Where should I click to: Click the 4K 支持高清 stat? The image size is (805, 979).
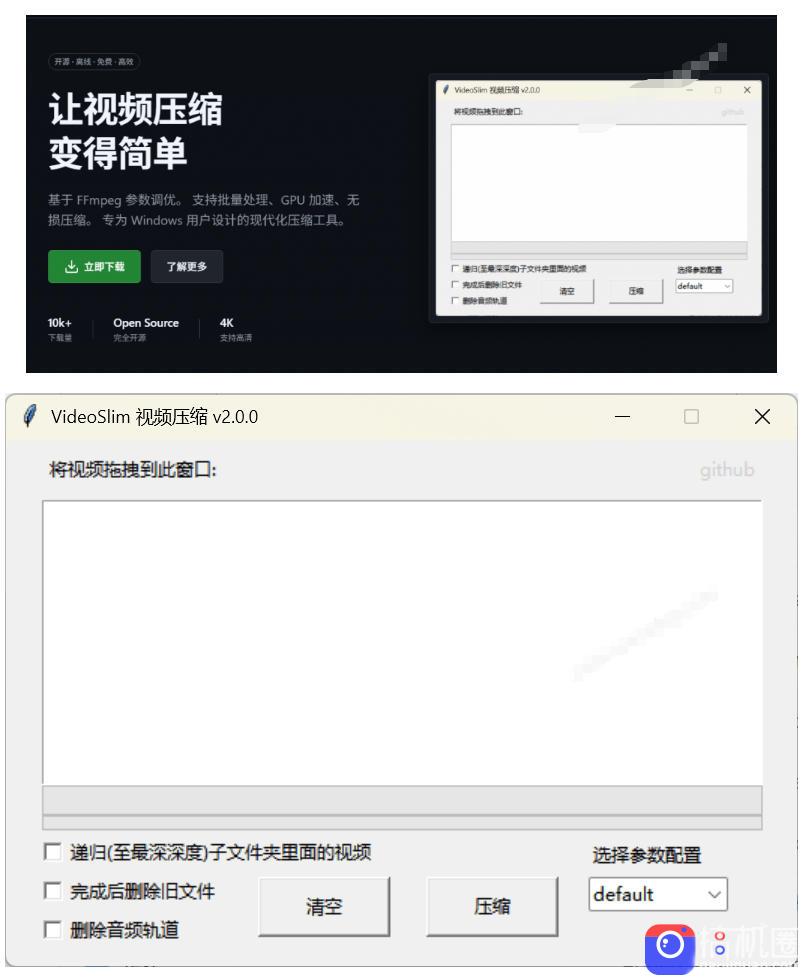tap(235, 329)
